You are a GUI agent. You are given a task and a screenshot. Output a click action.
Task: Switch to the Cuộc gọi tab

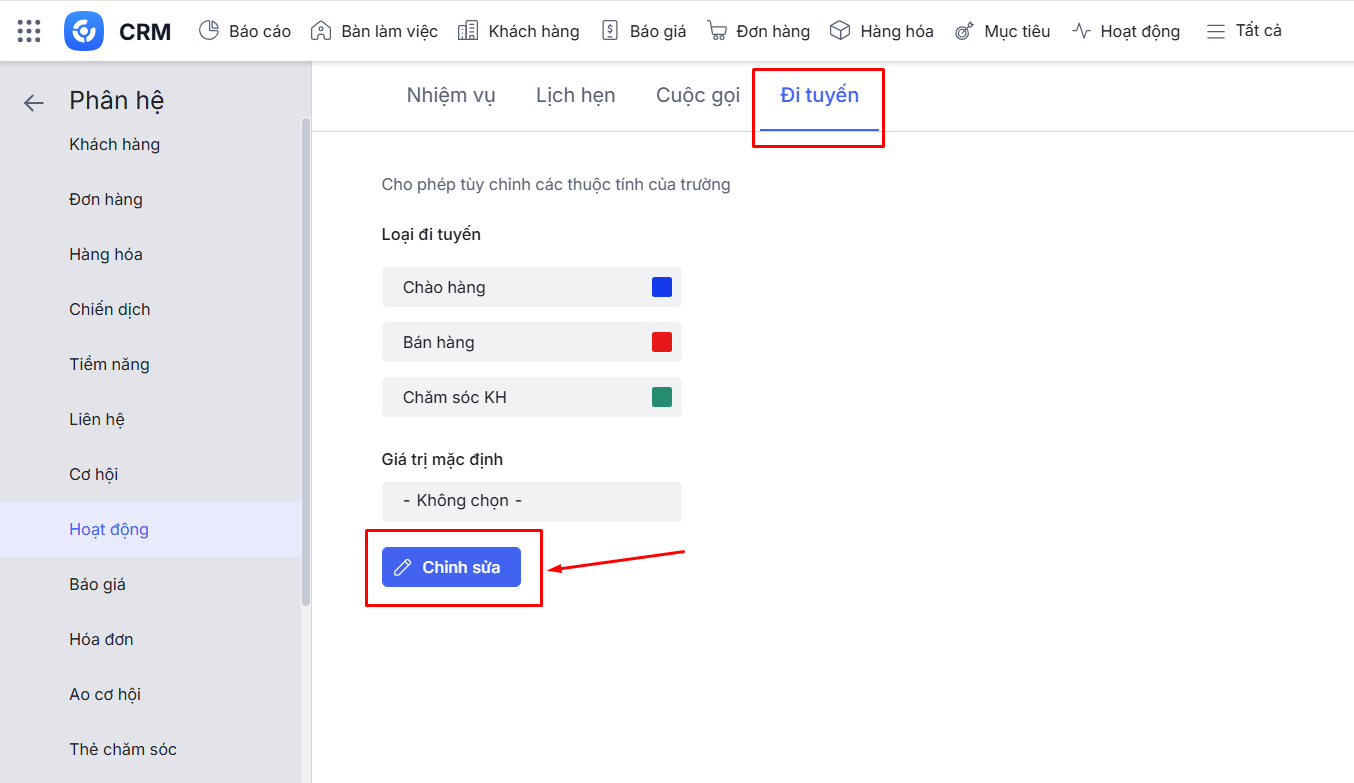(x=698, y=96)
